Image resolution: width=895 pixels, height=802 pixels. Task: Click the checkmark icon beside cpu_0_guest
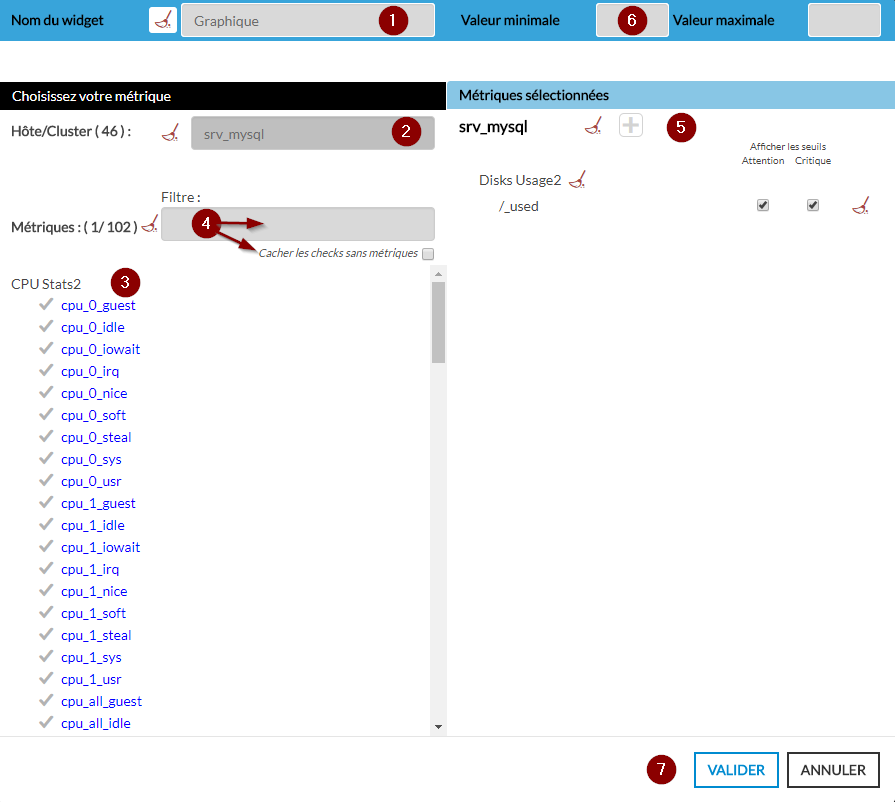click(46, 305)
